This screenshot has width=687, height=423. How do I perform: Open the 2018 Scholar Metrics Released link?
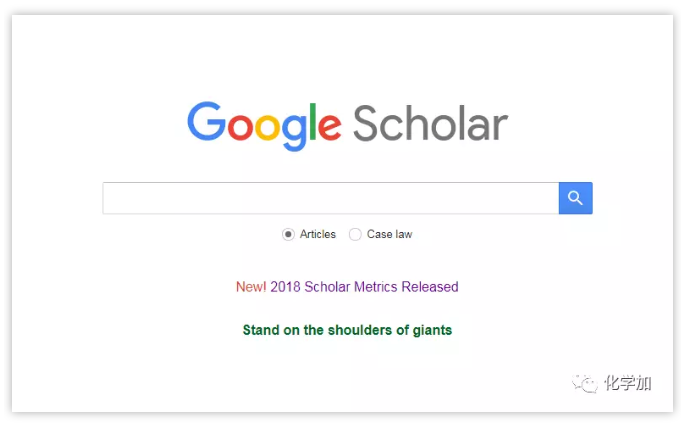point(364,287)
